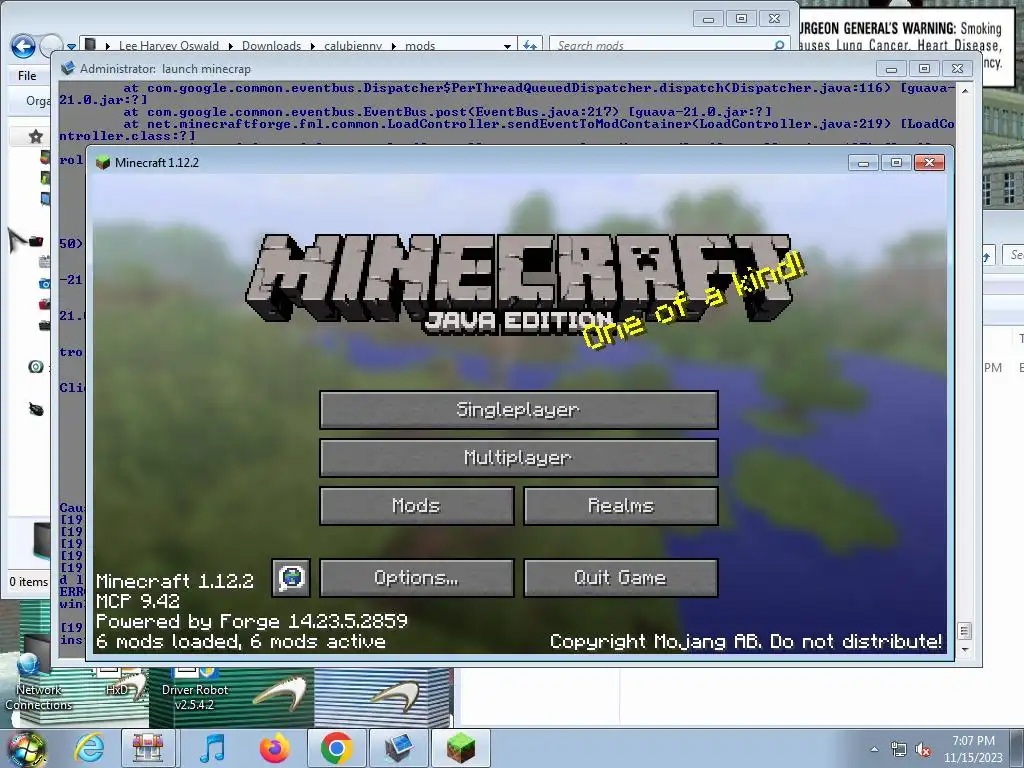Click the "MCP 9.42" text
This screenshot has width=1024, height=768.
[x=137, y=601]
